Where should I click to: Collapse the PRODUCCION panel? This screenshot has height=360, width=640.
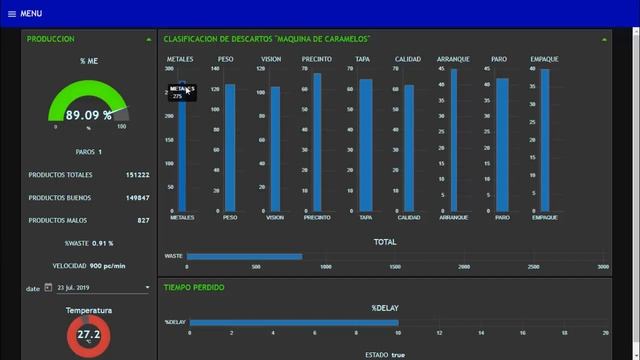tap(149, 40)
